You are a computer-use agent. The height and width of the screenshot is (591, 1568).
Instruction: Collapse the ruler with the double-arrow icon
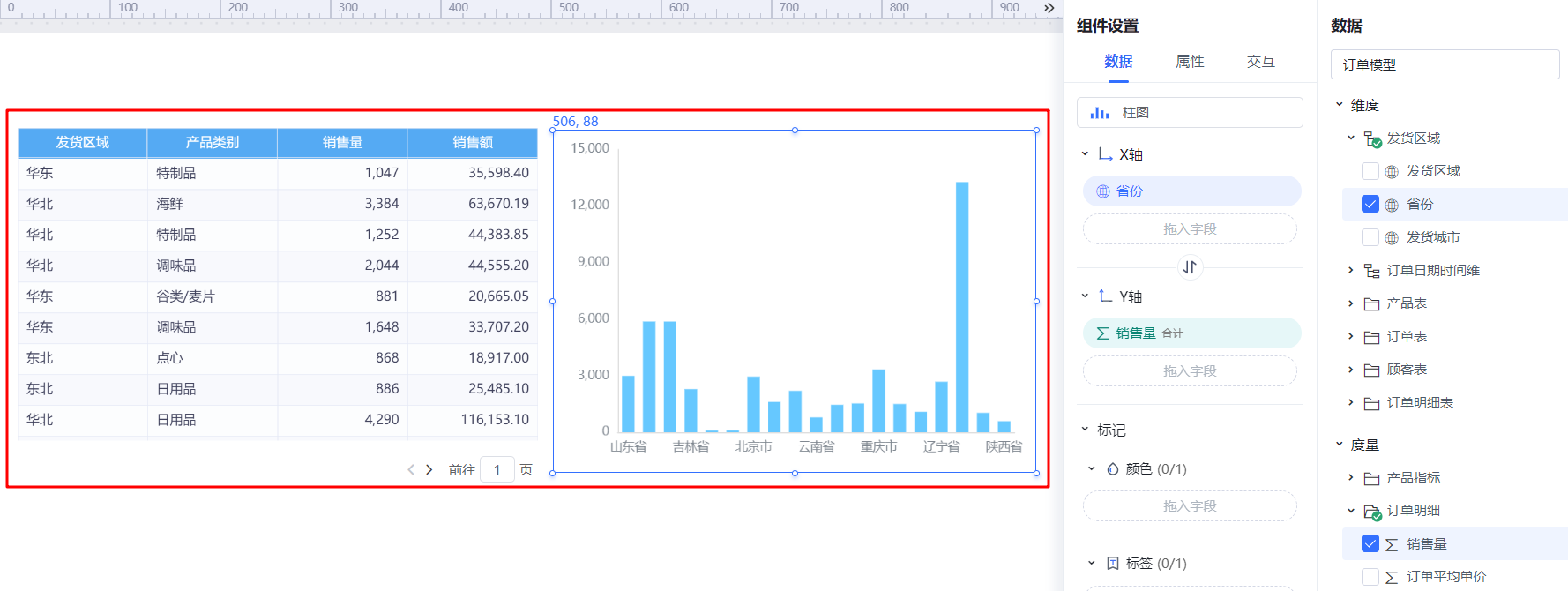[x=1049, y=8]
